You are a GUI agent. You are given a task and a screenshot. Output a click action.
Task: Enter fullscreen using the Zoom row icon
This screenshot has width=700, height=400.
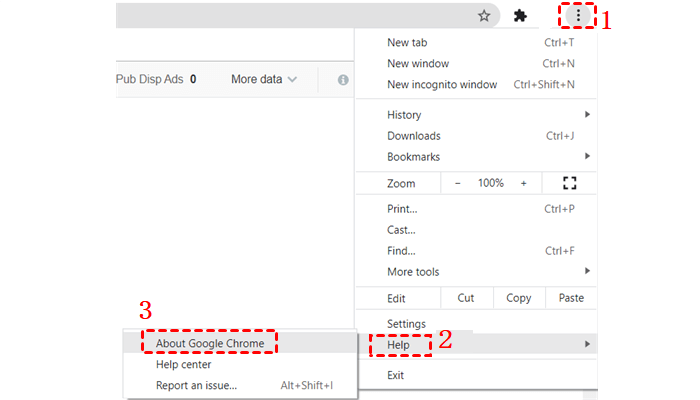tap(570, 183)
